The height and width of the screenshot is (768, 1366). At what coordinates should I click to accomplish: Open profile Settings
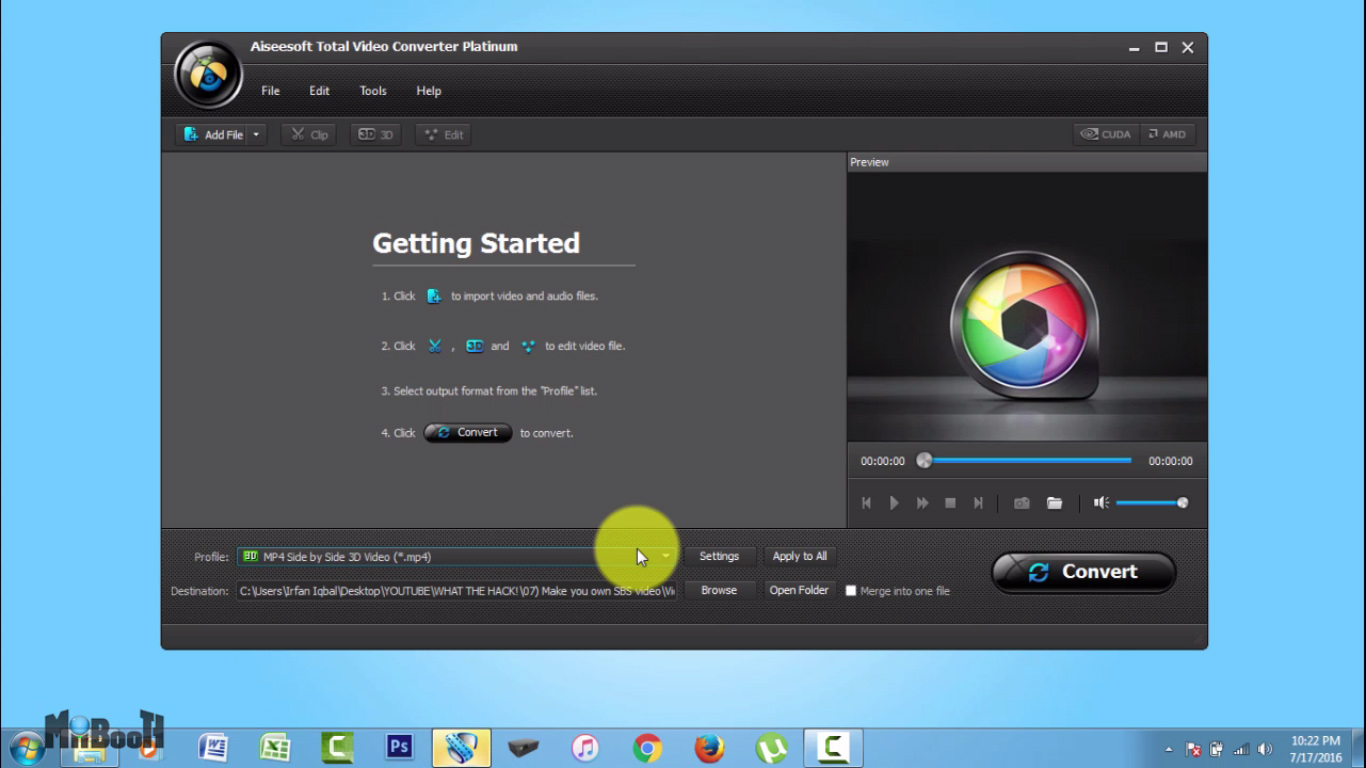point(719,557)
